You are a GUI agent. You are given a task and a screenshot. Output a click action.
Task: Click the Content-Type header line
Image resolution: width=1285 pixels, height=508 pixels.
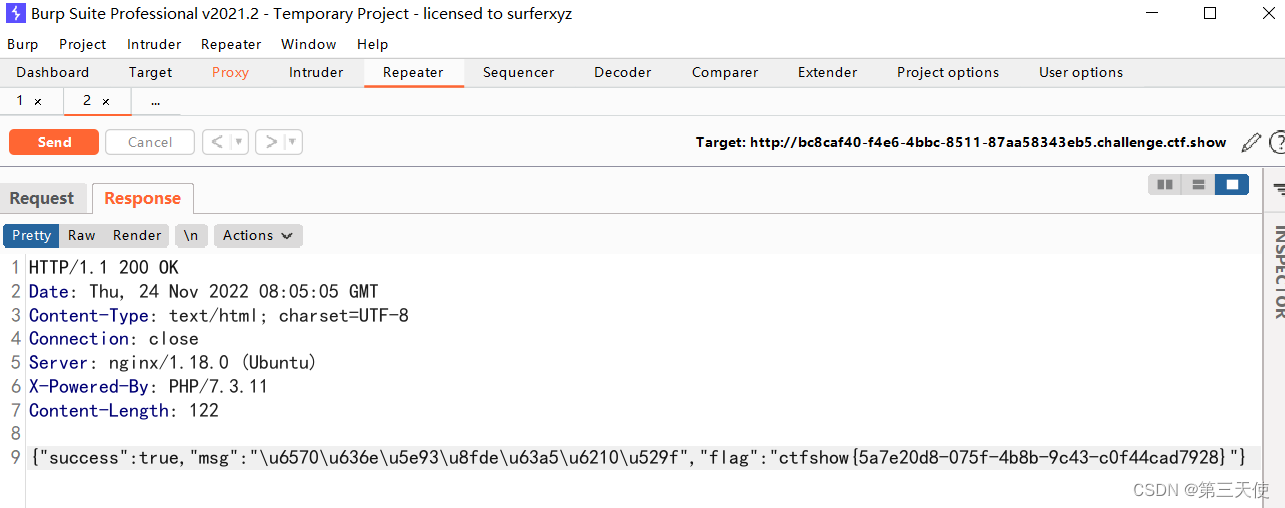[x=219, y=315]
